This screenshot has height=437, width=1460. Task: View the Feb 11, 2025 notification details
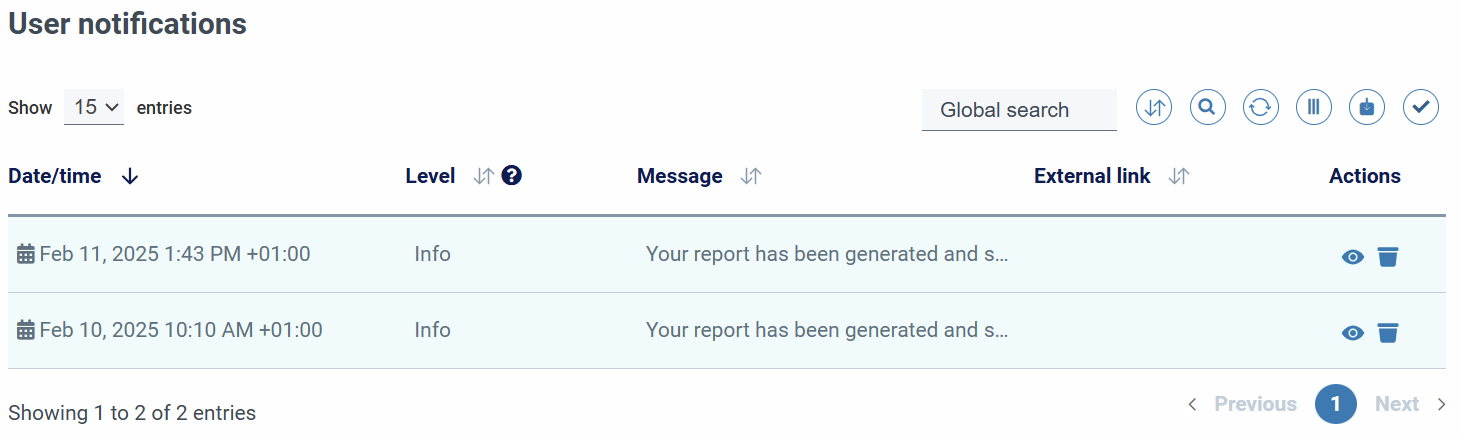pos(1352,257)
